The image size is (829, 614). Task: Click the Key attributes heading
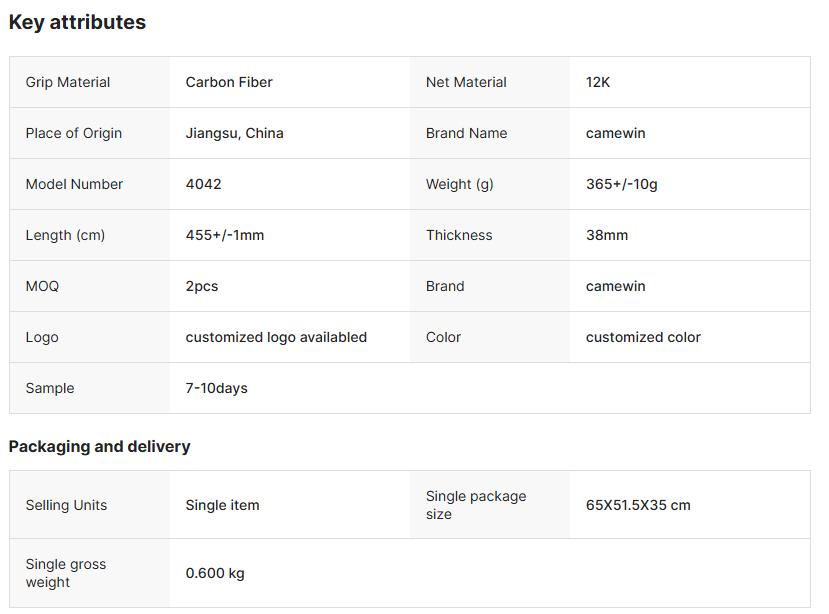[77, 22]
